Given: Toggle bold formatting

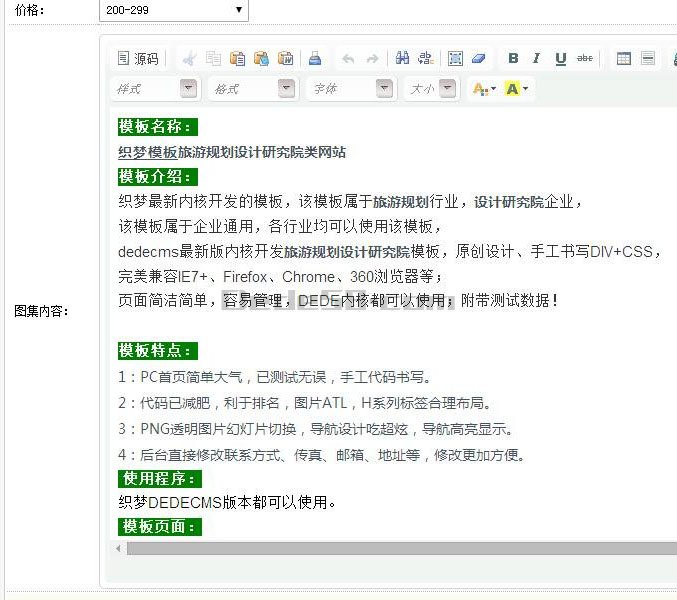Looking at the screenshot, I should click(x=513, y=59).
